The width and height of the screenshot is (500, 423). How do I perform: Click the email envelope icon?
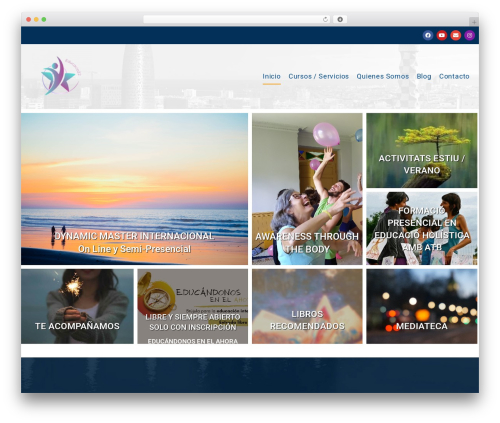(x=456, y=35)
